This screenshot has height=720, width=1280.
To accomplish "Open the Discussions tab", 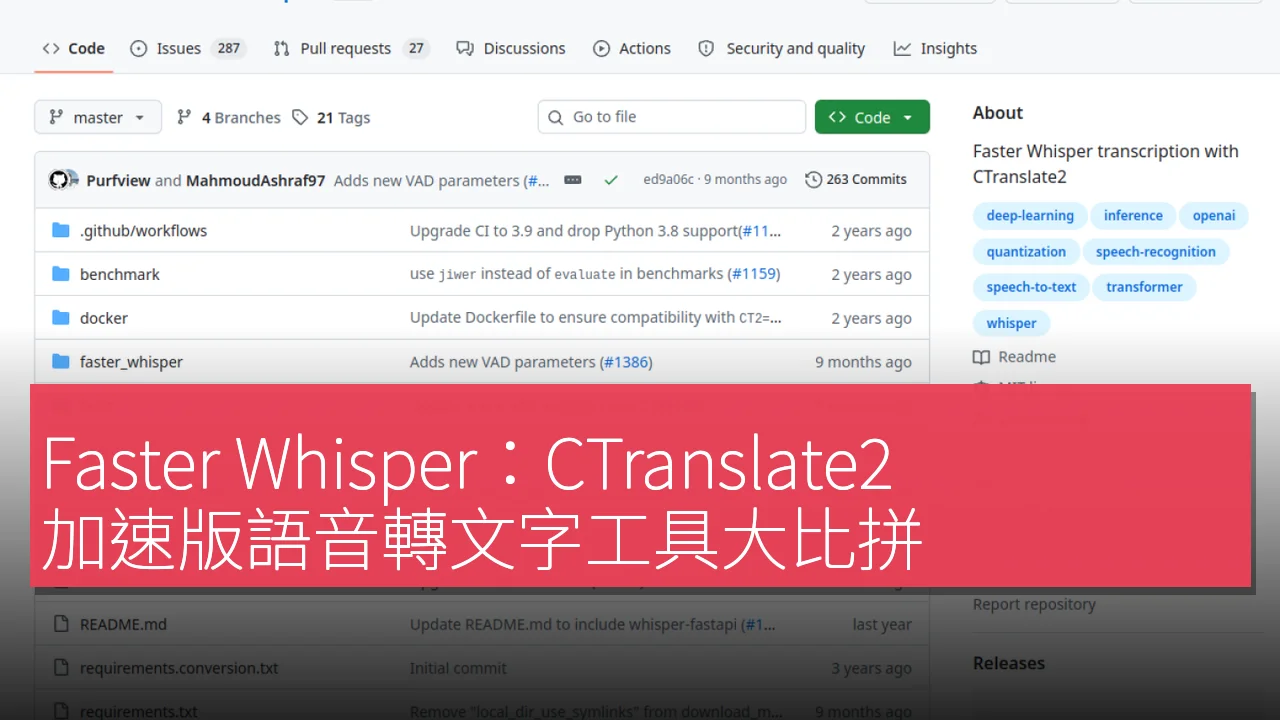I will (510, 48).
